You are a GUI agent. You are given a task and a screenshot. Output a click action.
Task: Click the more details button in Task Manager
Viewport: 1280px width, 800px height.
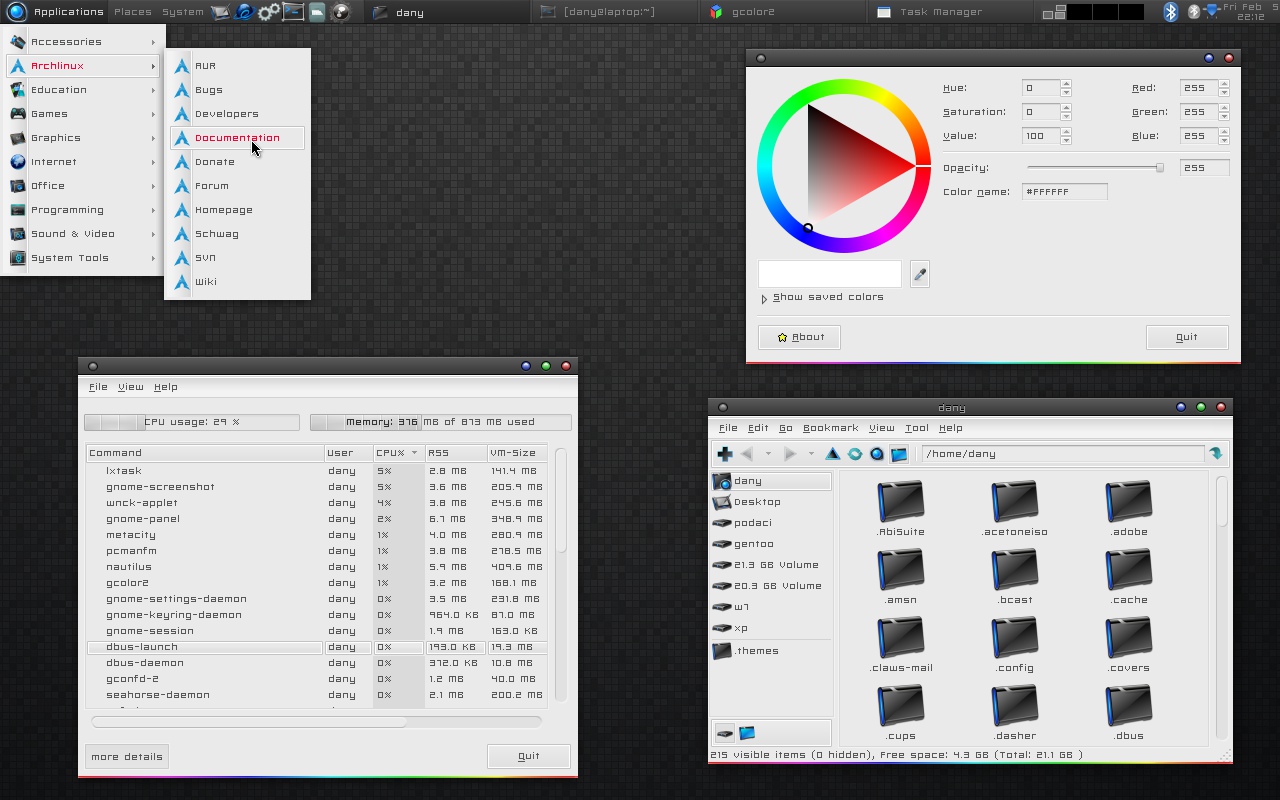point(126,757)
